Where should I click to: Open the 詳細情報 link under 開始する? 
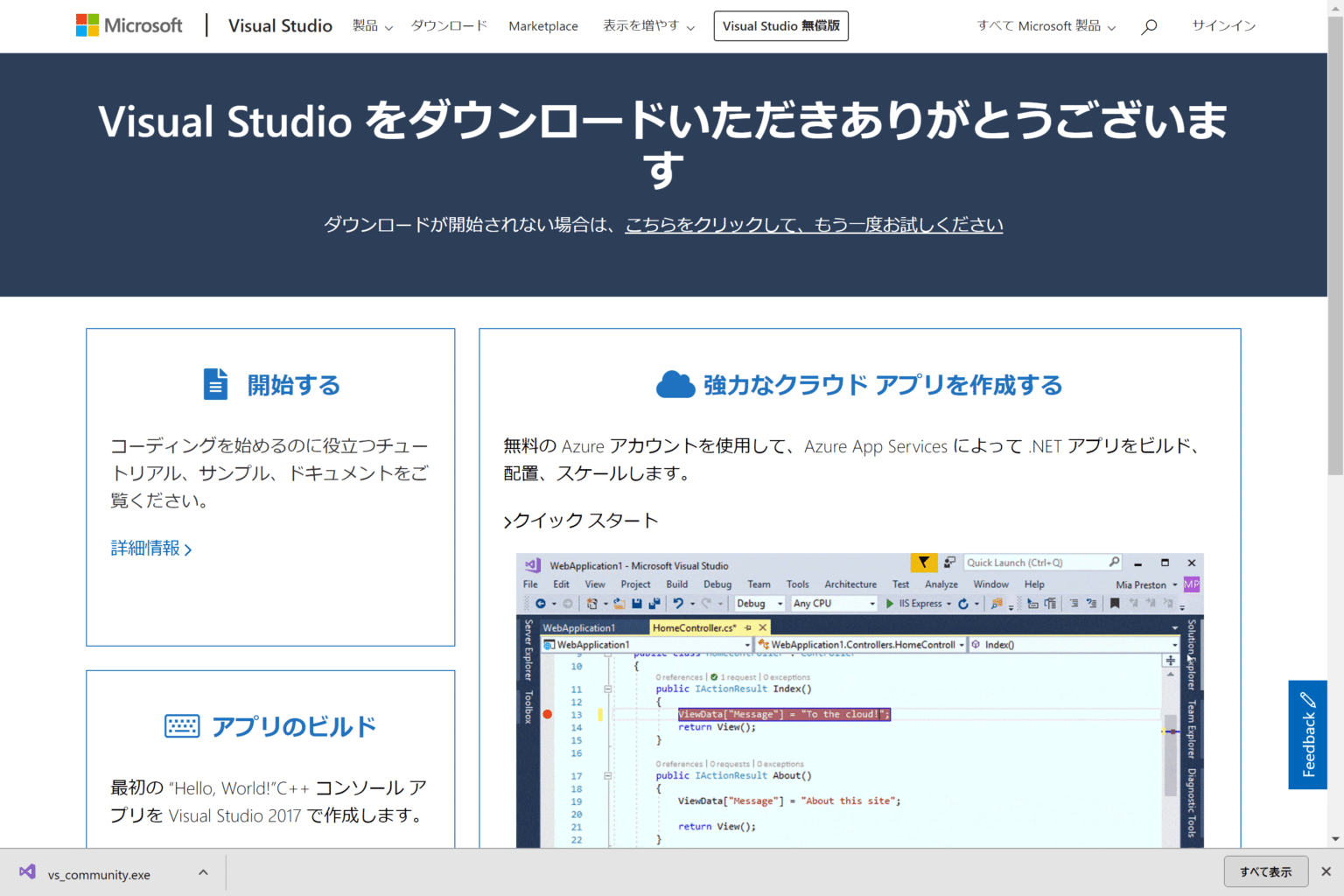[147, 547]
